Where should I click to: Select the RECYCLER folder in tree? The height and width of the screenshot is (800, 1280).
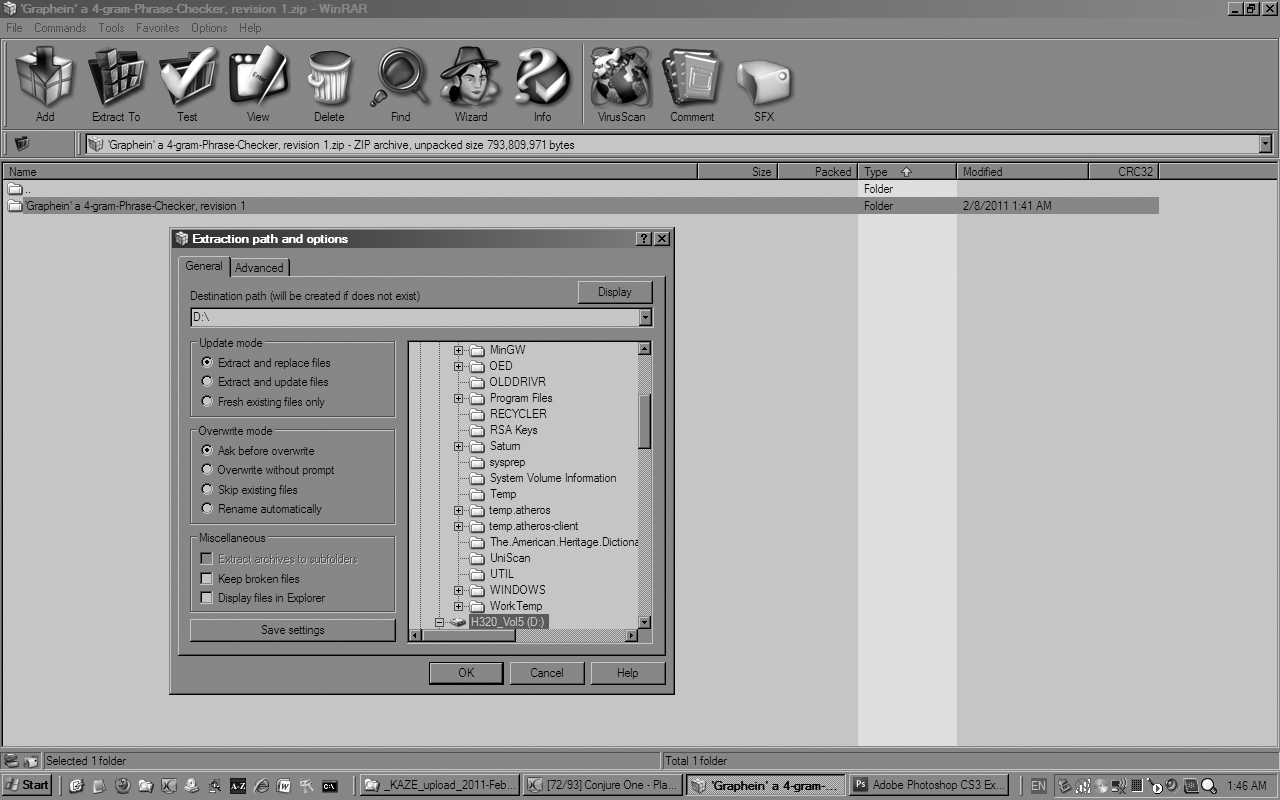518,414
